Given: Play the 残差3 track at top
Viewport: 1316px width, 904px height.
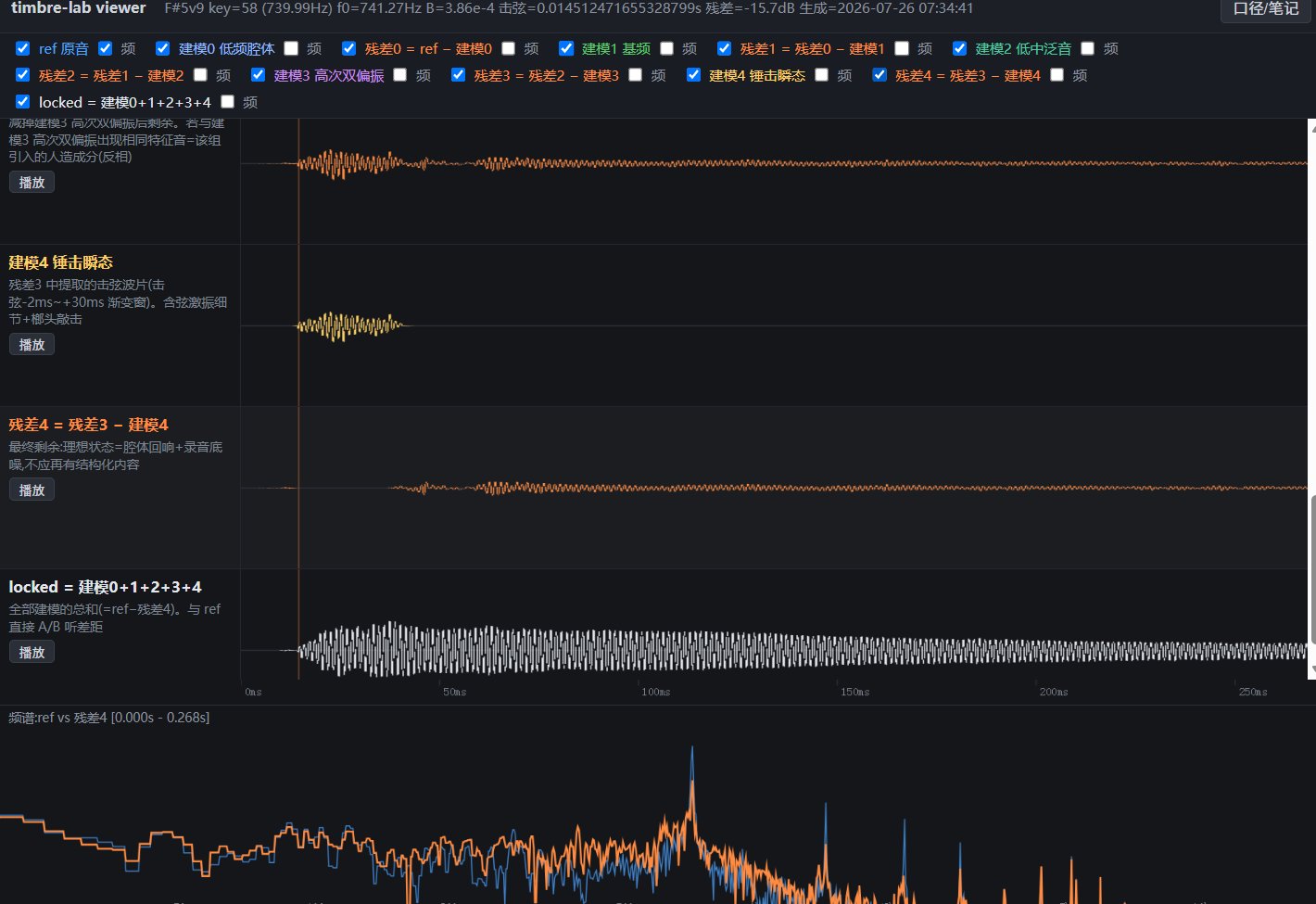Looking at the screenshot, I should pos(32,183).
